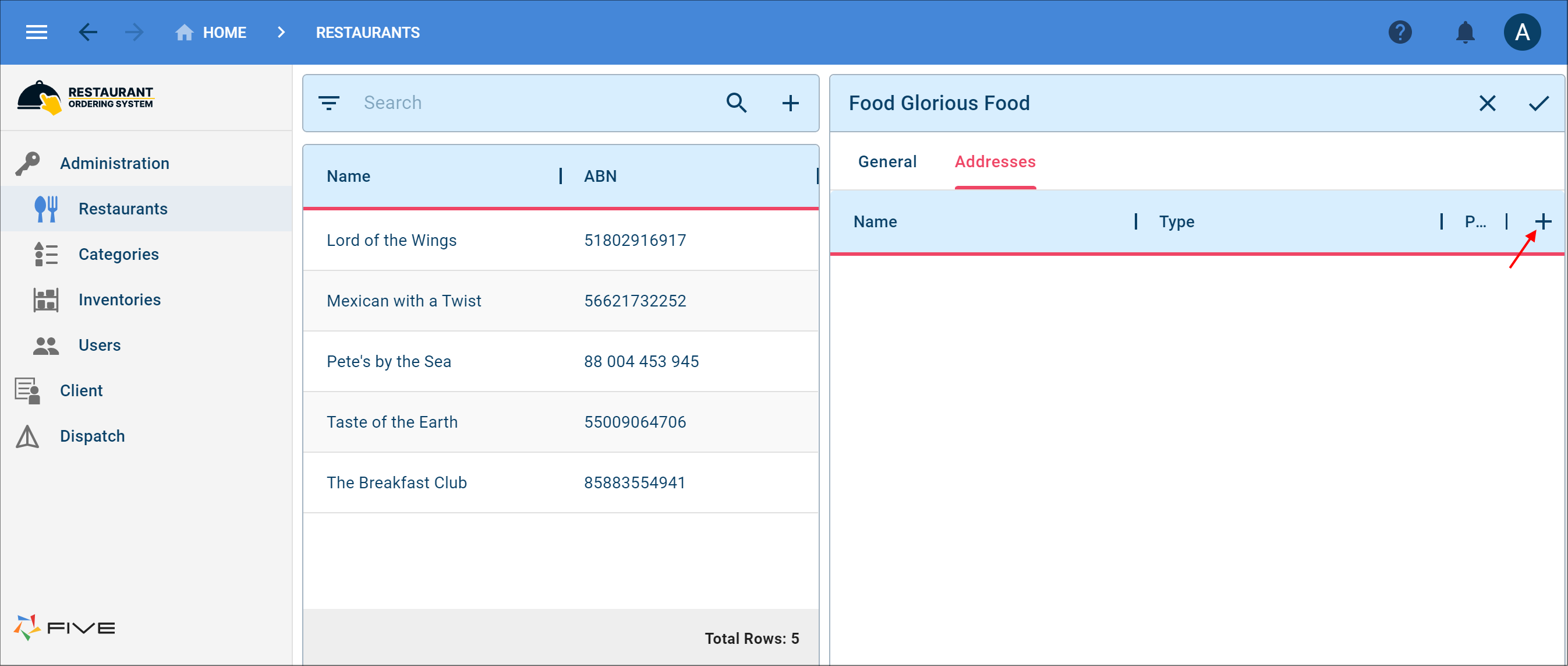1568x666 pixels.
Task: Click ABN 85883554941
Action: [635, 482]
